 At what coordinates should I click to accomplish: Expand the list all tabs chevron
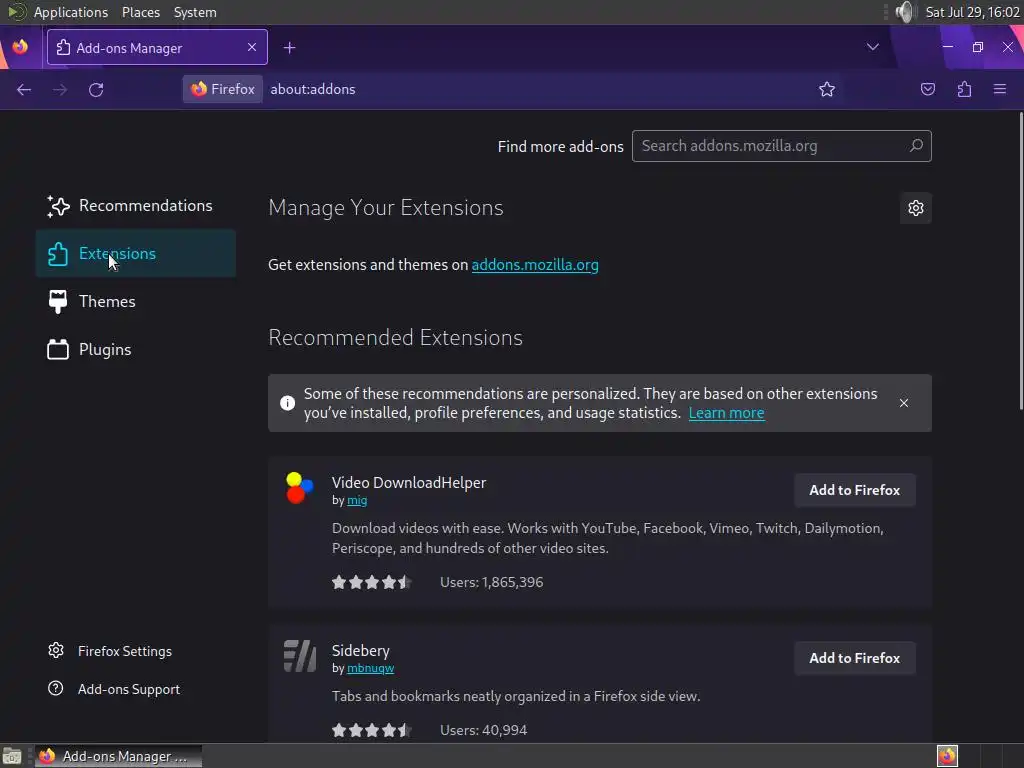872,47
